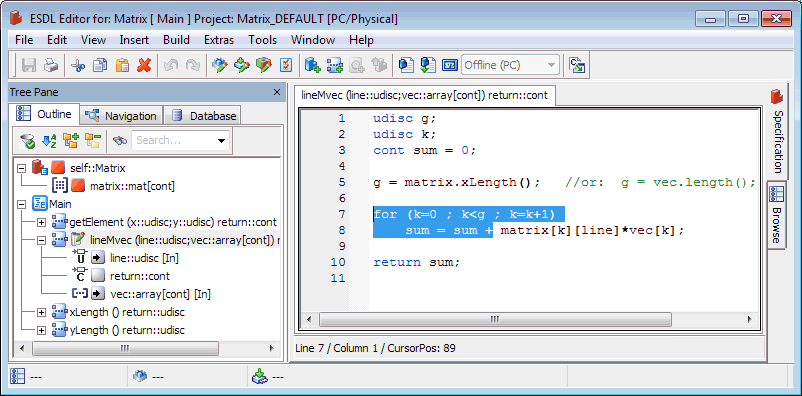This screenshot has height=396, width=802.
Task: Select vec::array[cont] [In] tree item
Action: click(160, 294)
